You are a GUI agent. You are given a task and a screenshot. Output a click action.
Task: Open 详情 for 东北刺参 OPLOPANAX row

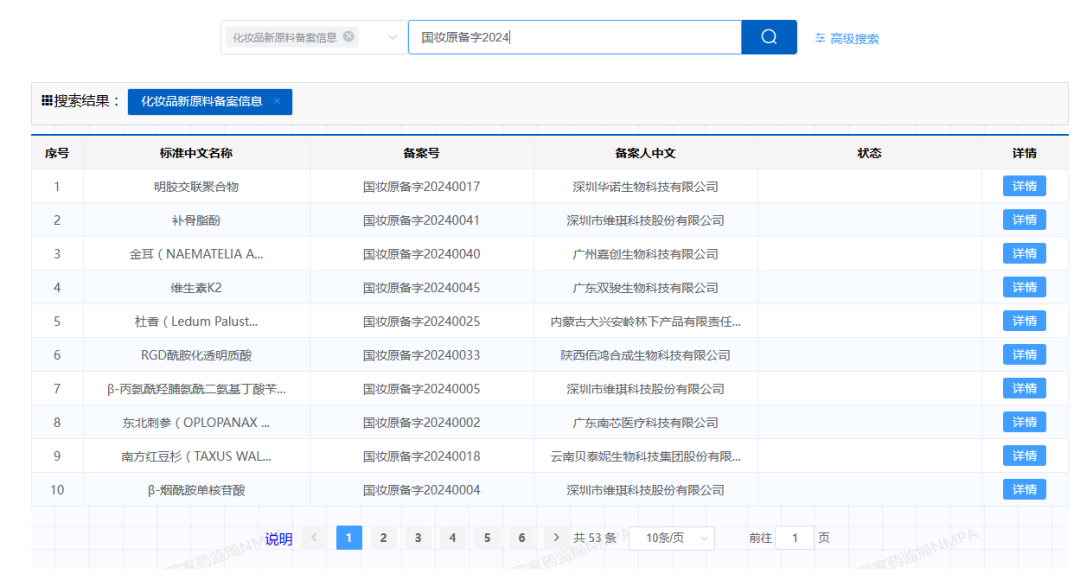coord(1024,422)
